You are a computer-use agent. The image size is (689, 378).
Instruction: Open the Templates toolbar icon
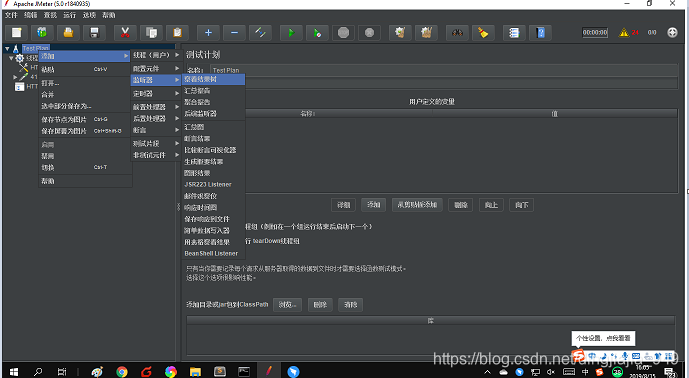(x=42, y=33)
